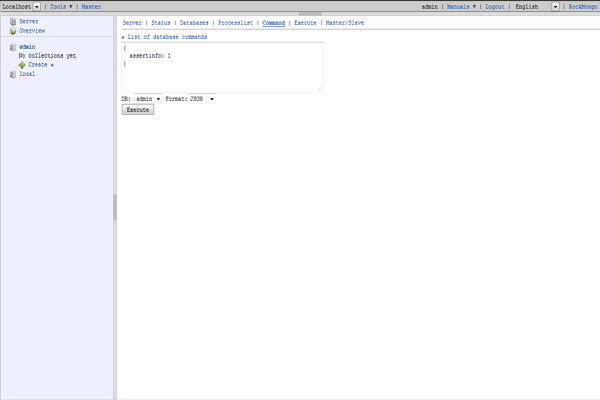This screenshot has height=400, width=600.
Task: Expand the Tools menu
Action: 61,6
